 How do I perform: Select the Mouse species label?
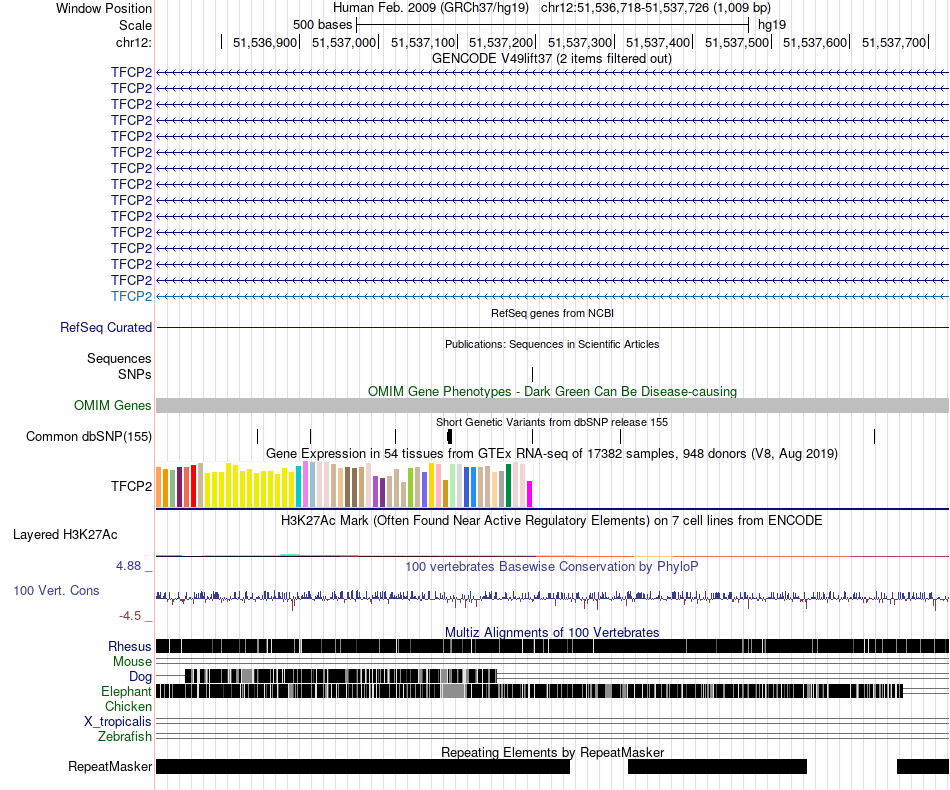[132, 662]
